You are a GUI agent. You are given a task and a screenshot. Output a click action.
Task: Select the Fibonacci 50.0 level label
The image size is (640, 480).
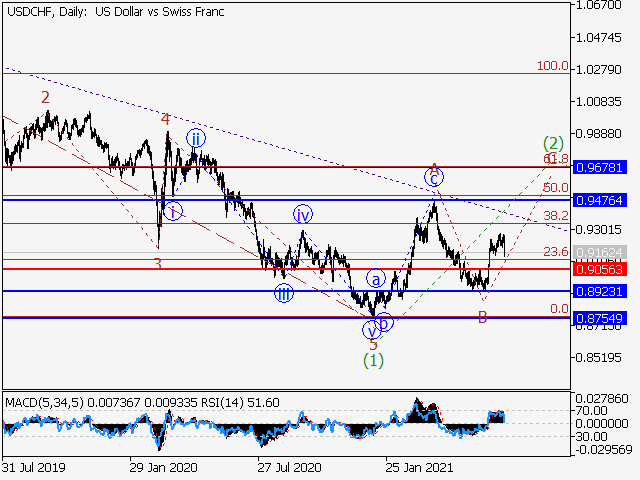tap(556, 188)
